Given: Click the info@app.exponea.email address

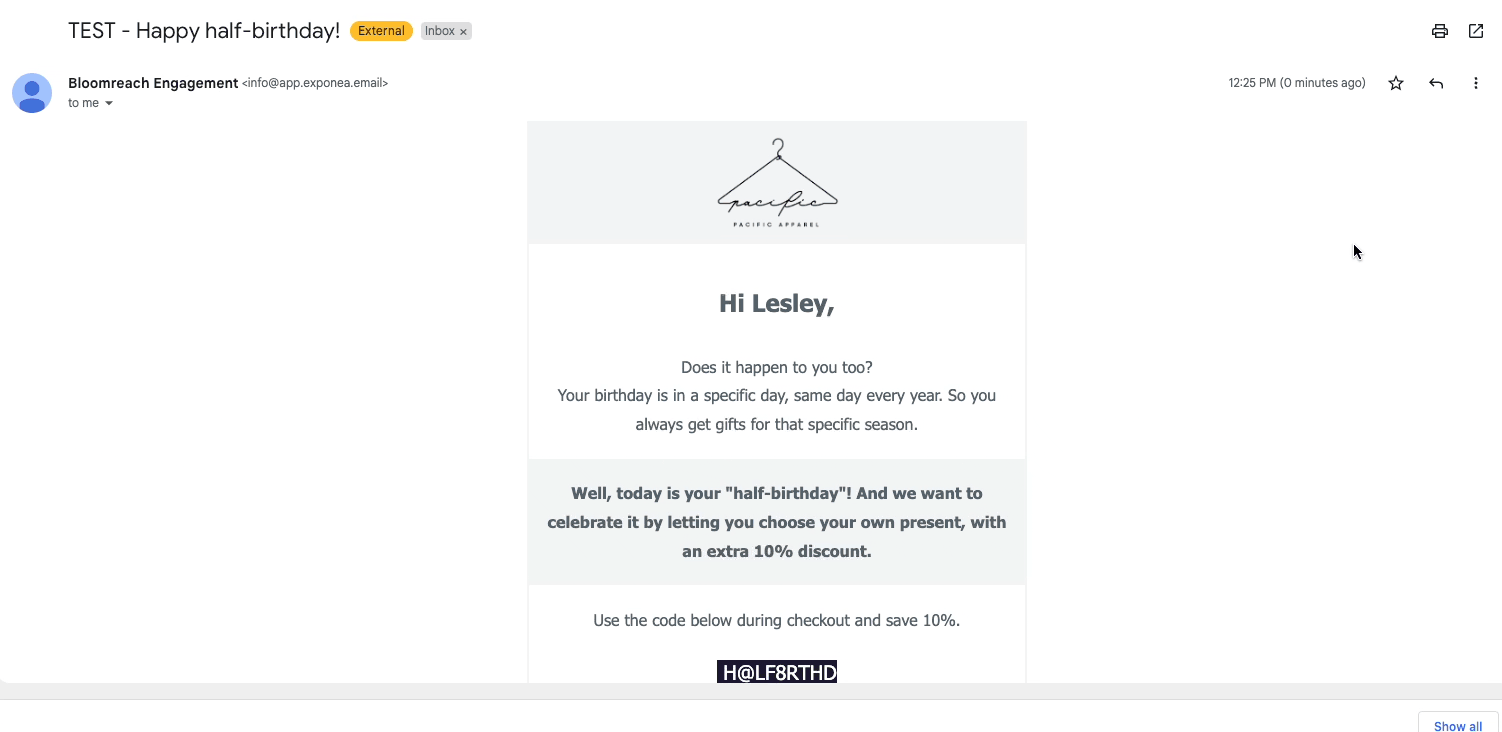Looking at the screenshot, I should (x=315, y=84).
